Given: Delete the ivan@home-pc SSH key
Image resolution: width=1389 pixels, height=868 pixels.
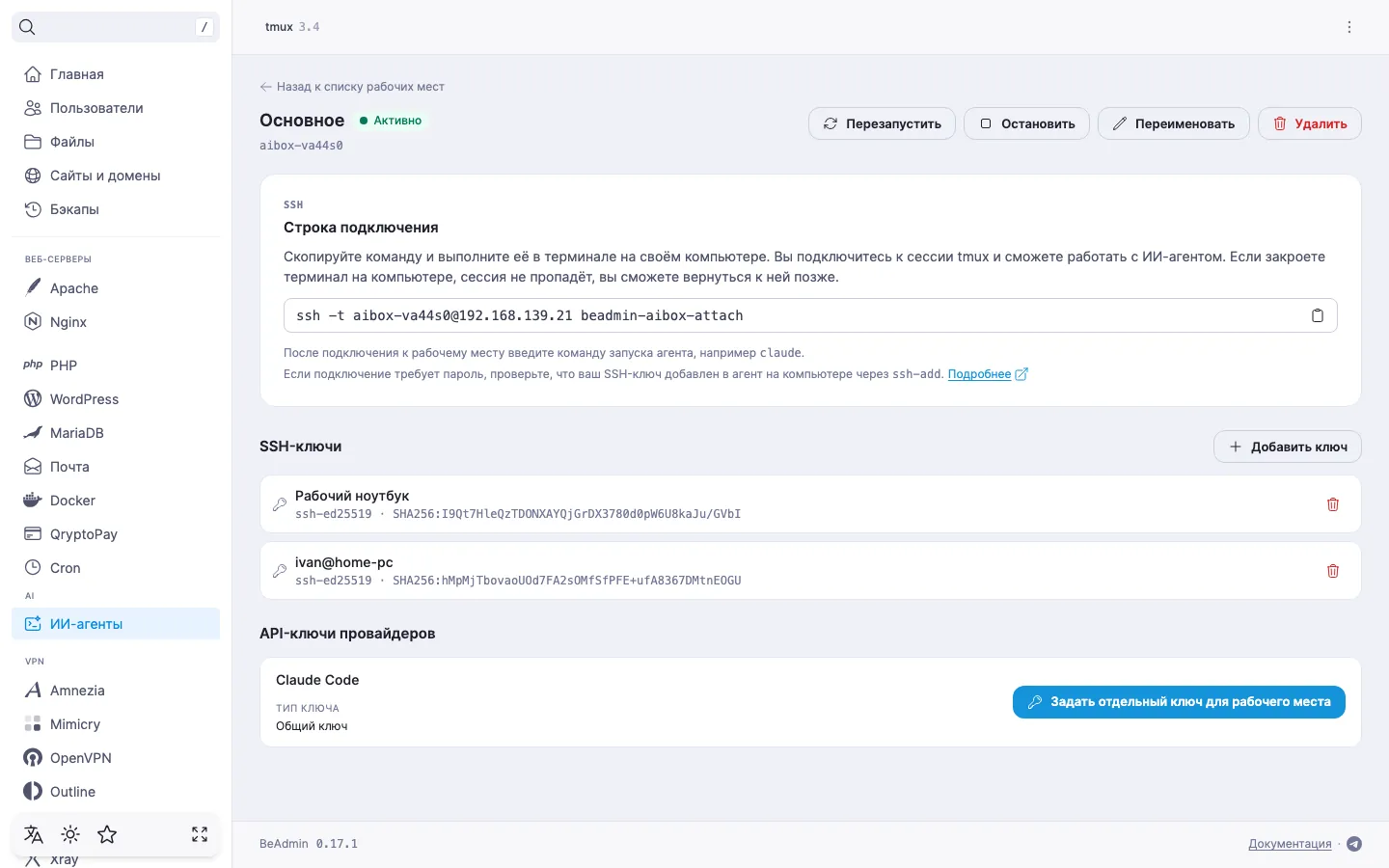Looking at the screenshot, I should click(x=1333, y=571).
